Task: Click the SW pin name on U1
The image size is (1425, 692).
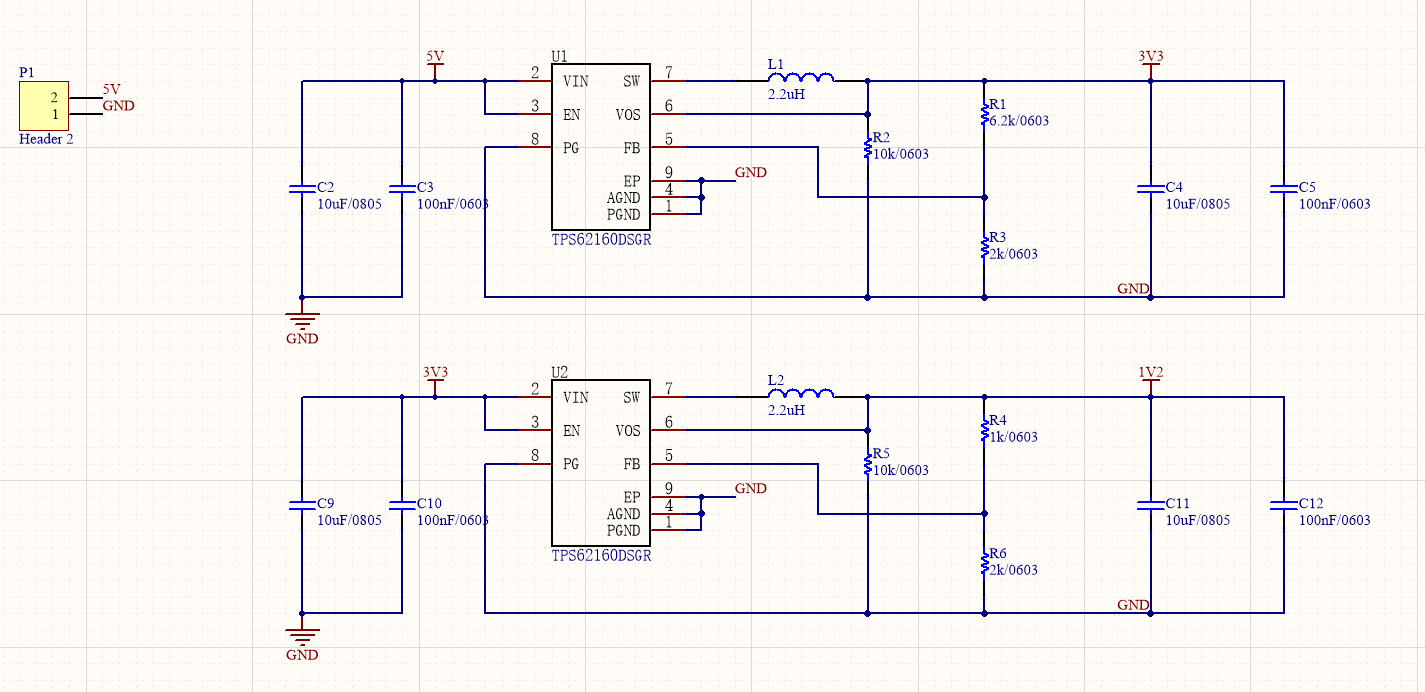Action: click(x=631, y=82)
